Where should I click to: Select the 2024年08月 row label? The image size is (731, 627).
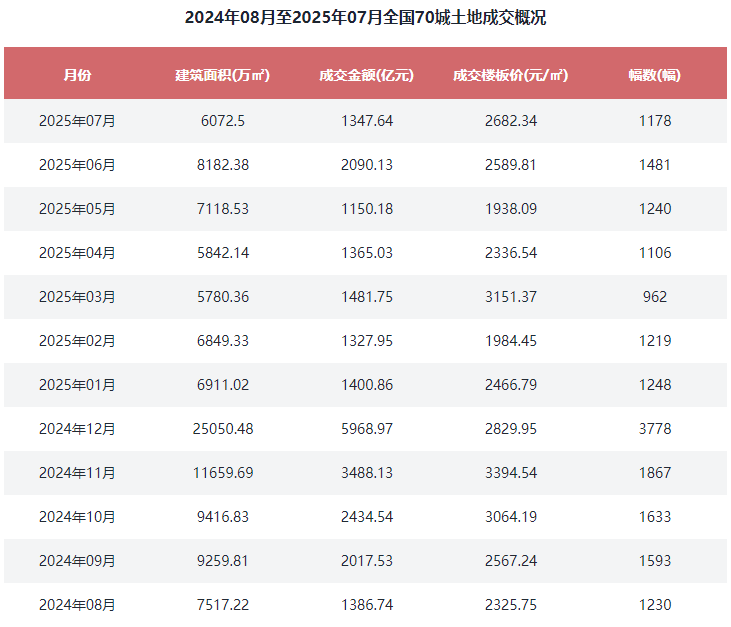pyautogui.click(x=77, y=605)
